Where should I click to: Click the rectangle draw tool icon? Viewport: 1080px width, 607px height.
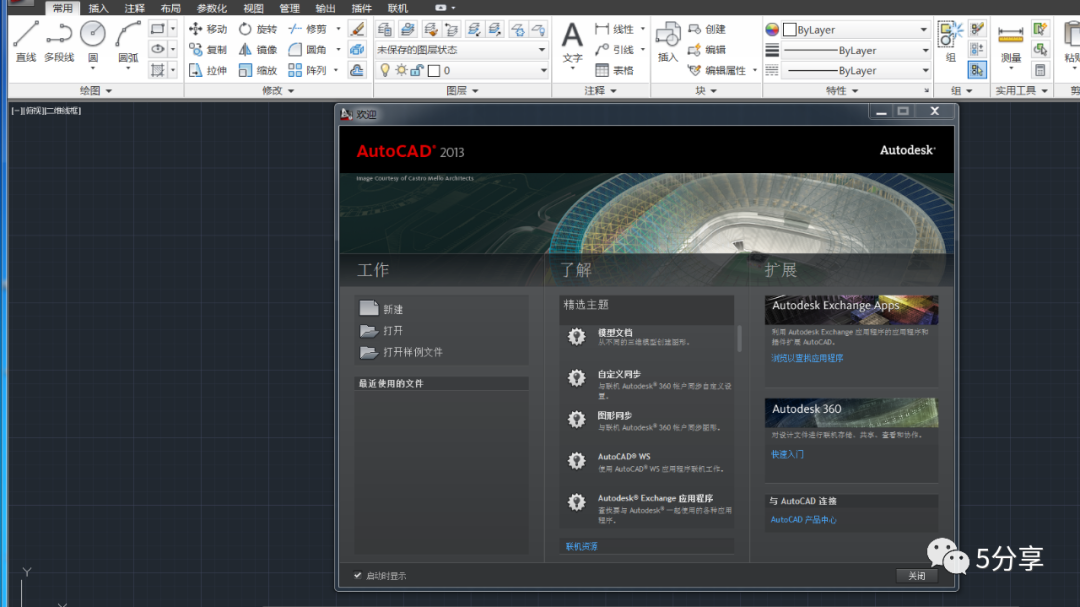pos(158,29)
